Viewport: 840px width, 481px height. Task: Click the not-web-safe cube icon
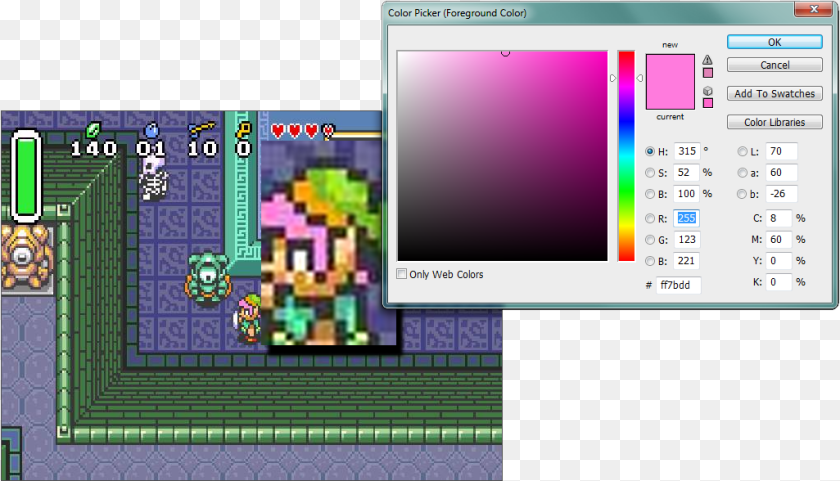point(708,91)
